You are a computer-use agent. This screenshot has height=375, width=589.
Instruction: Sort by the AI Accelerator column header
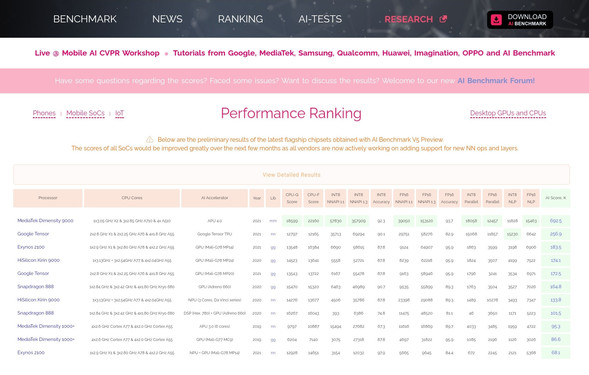214,198
